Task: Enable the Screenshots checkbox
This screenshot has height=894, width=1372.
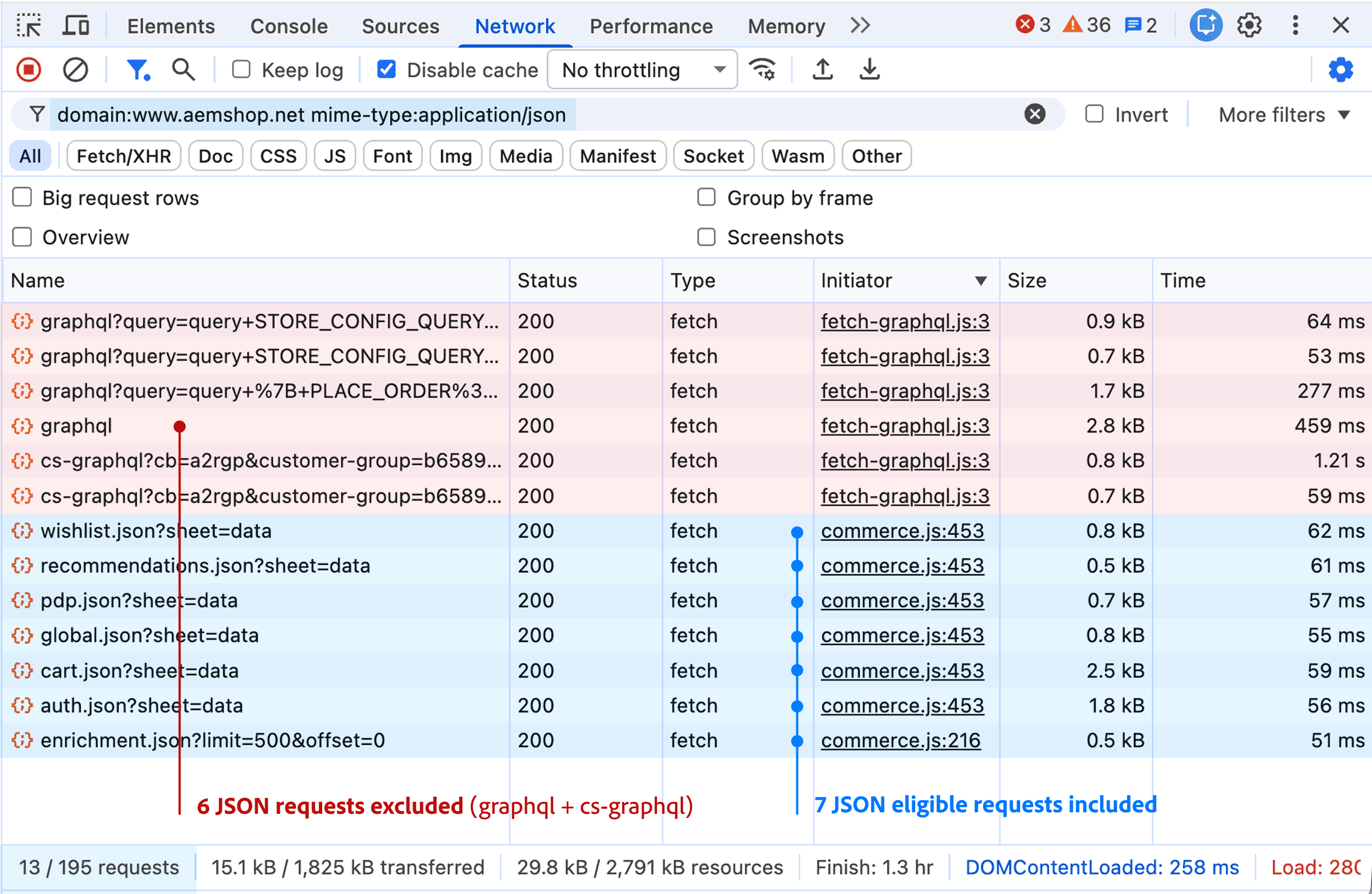Action: pos(706,237)
